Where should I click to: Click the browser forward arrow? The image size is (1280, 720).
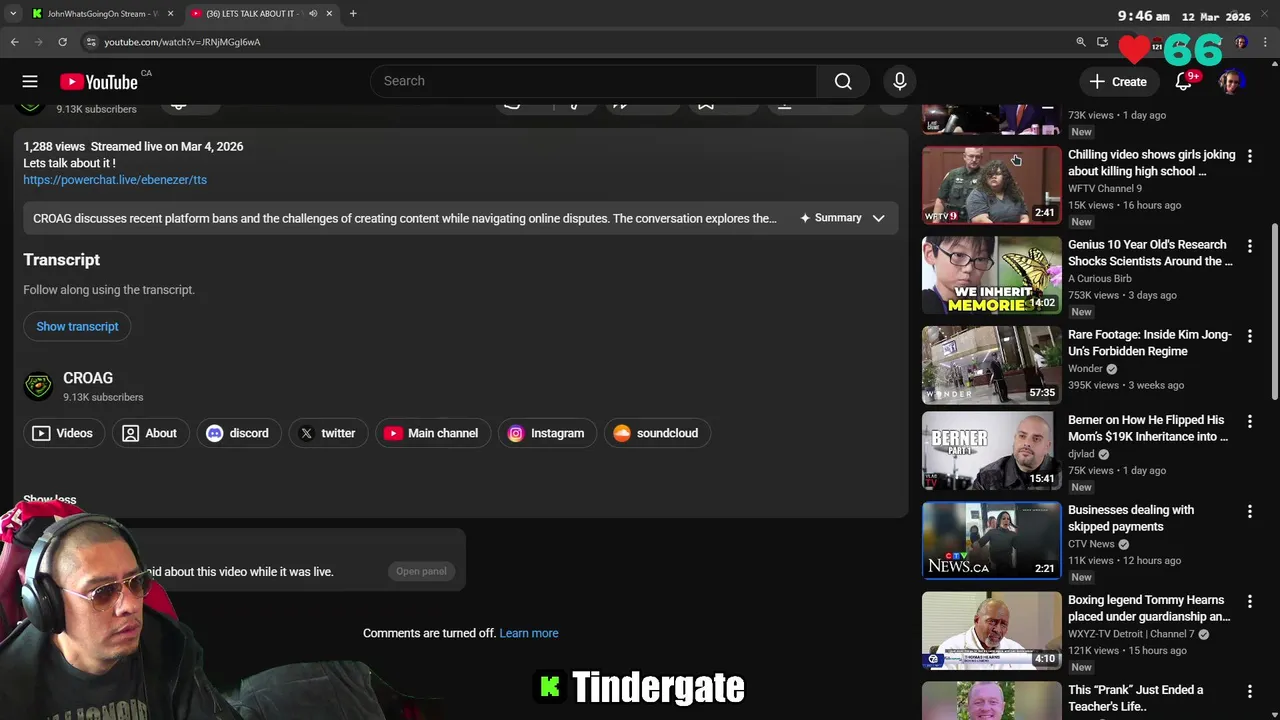(x=39, y=42)
